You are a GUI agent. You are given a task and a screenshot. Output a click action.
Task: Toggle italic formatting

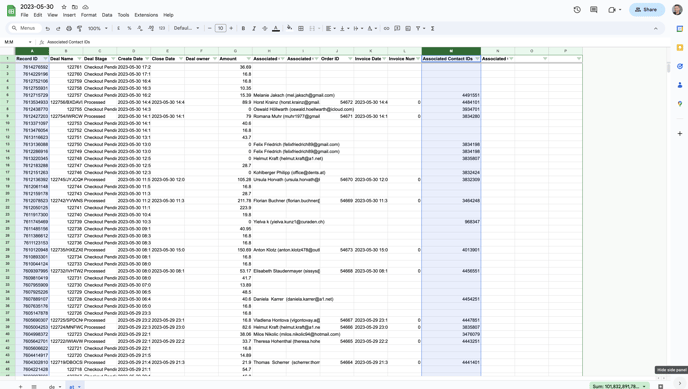coord(254,29)
